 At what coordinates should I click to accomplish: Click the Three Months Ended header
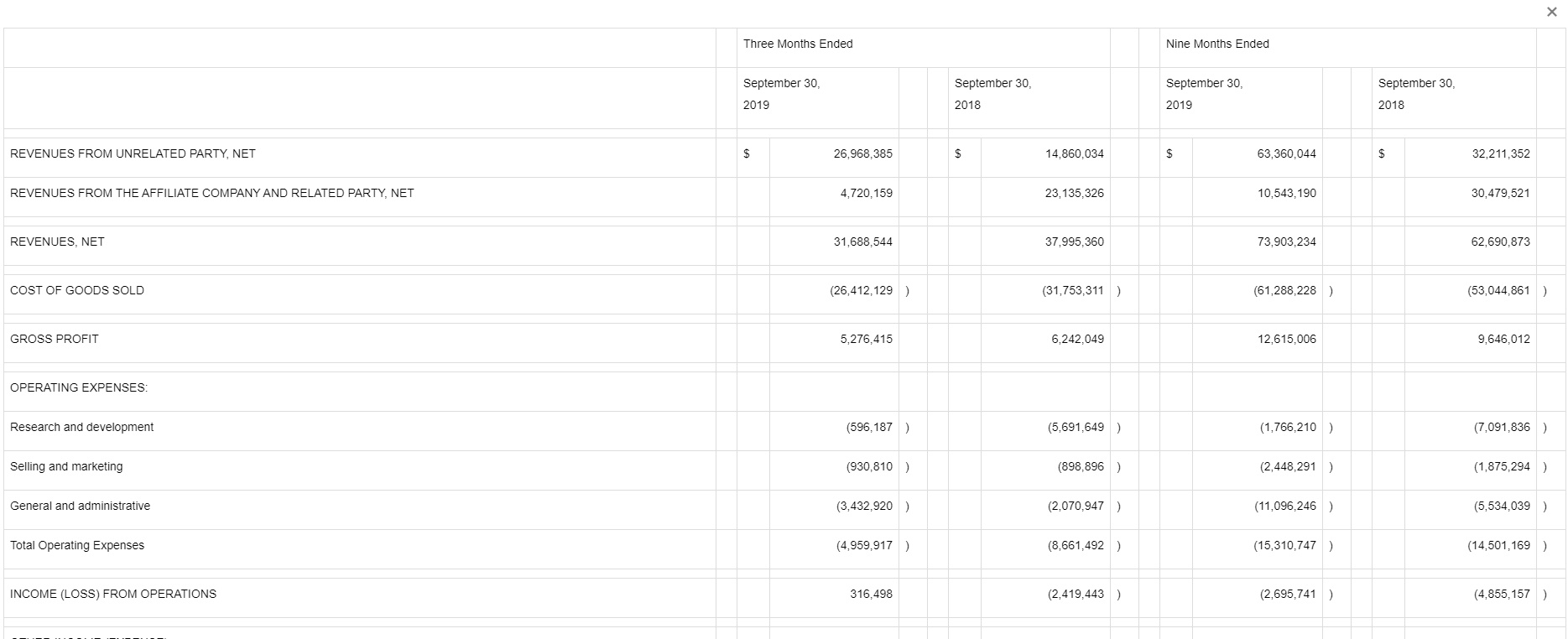click(x=797, y=44)
